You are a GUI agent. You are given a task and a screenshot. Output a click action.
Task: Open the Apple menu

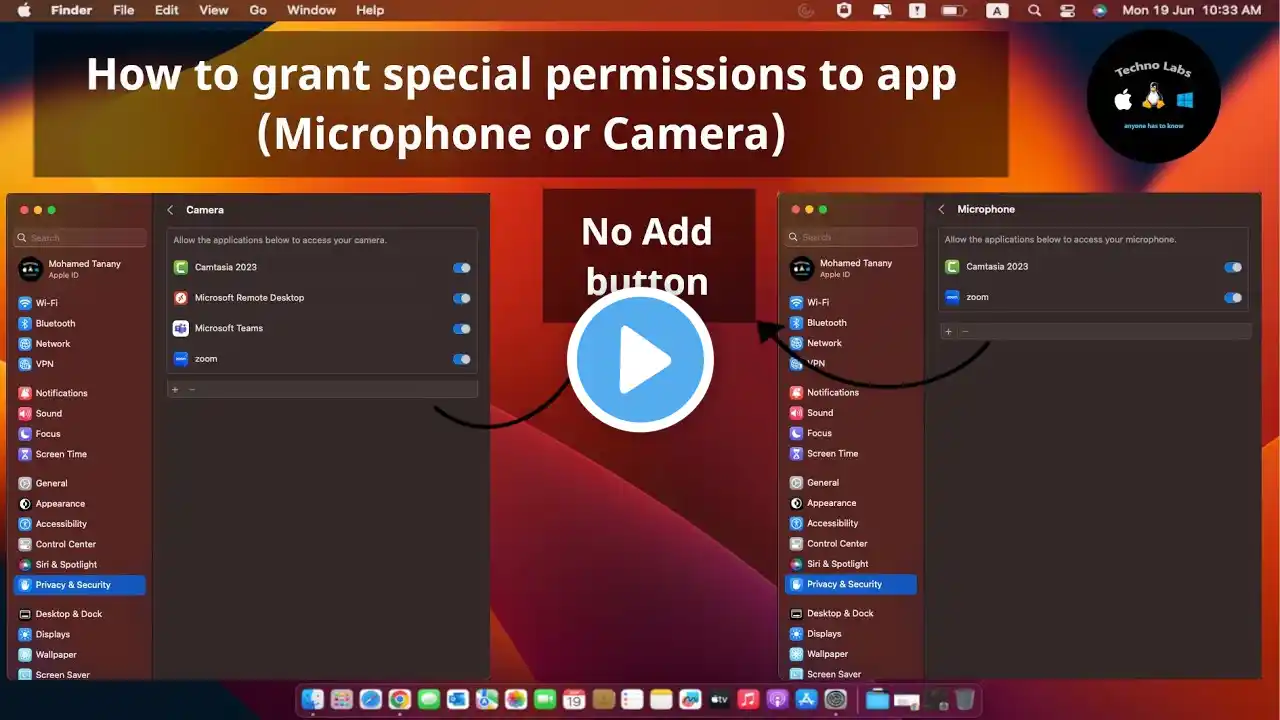(x=24, y=10)
